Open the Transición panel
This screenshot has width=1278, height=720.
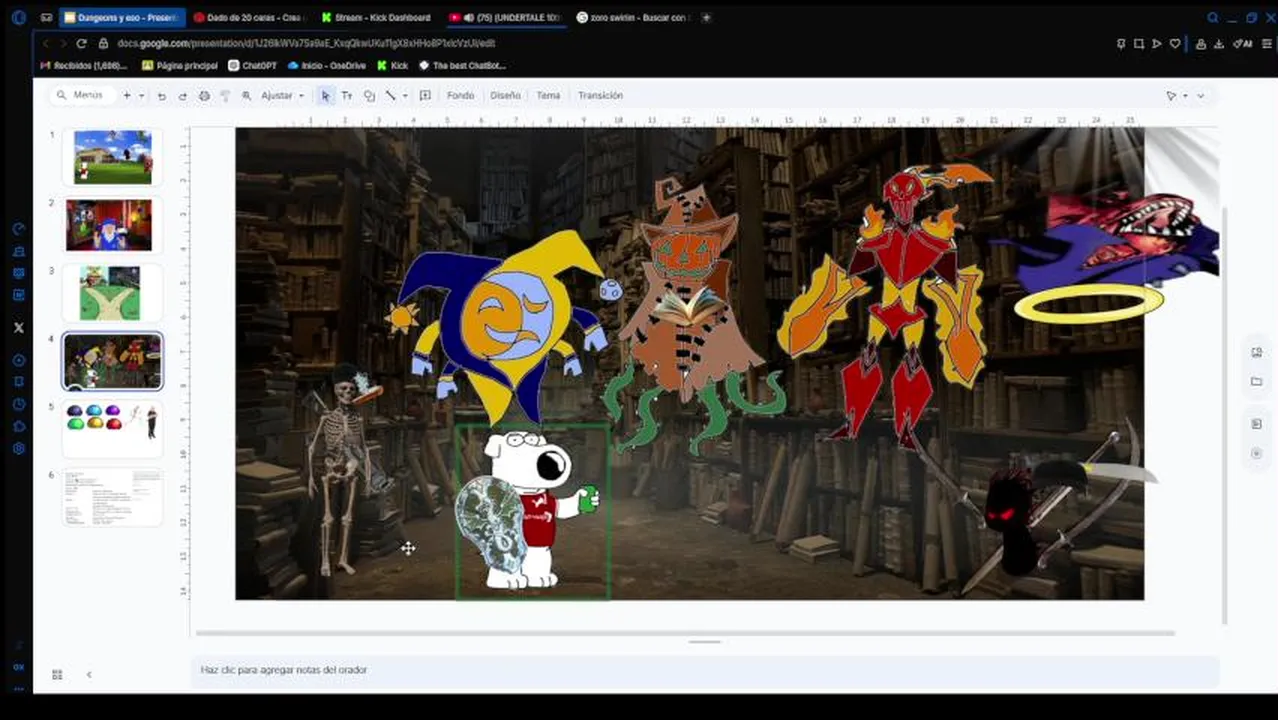pyautogui.click(x=600, y=96)
